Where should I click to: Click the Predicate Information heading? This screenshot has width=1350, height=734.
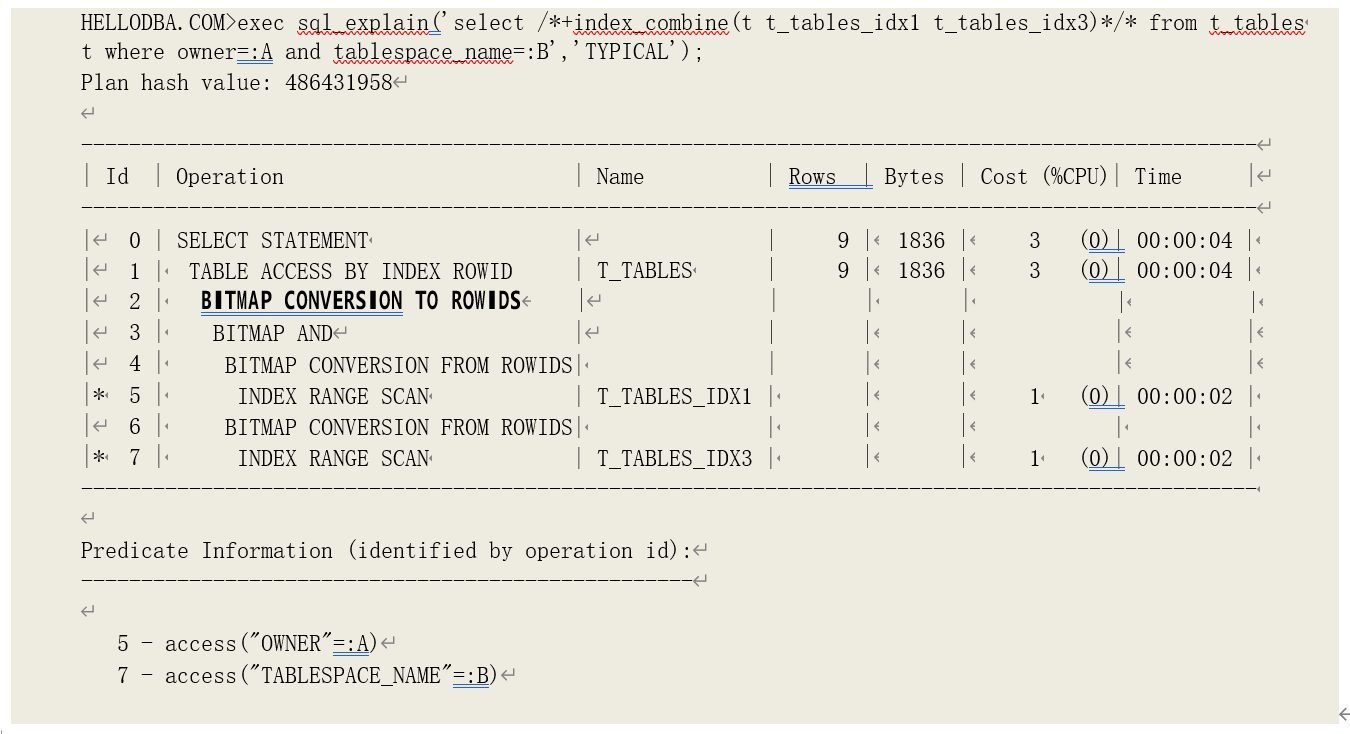tap(385, 551)
